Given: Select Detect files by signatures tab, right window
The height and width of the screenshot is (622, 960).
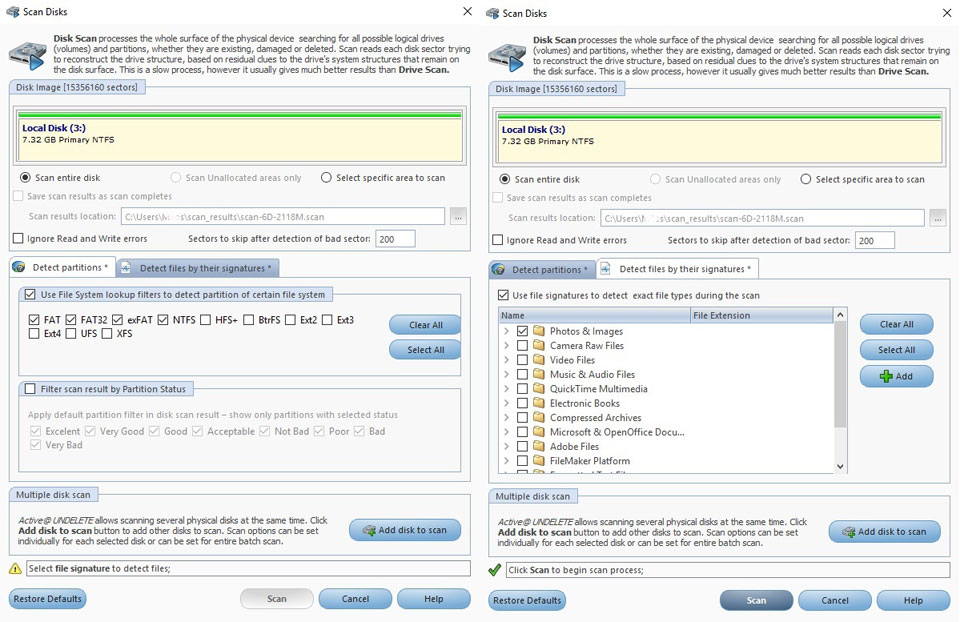Looking at the screenshot, I should coord(677,269).
